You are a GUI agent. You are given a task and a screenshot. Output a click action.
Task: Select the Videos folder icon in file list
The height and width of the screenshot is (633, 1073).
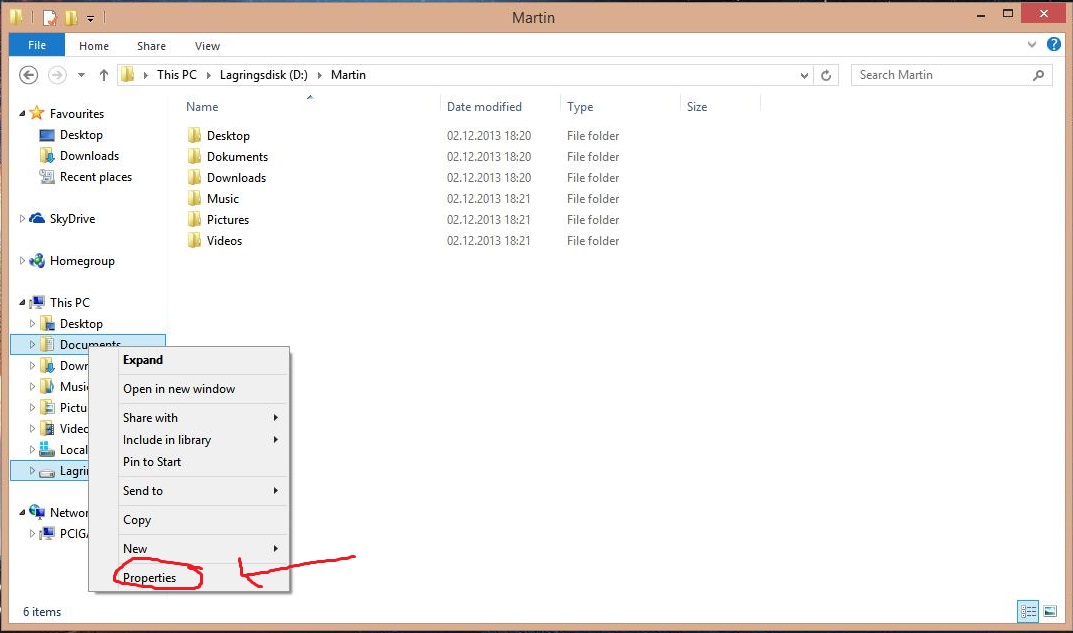pos(194,240)
